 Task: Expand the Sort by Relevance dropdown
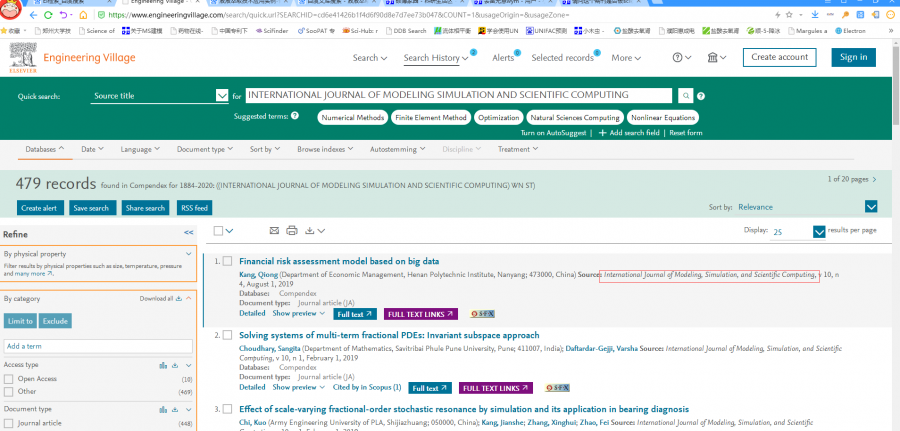[x=870, y=207]
